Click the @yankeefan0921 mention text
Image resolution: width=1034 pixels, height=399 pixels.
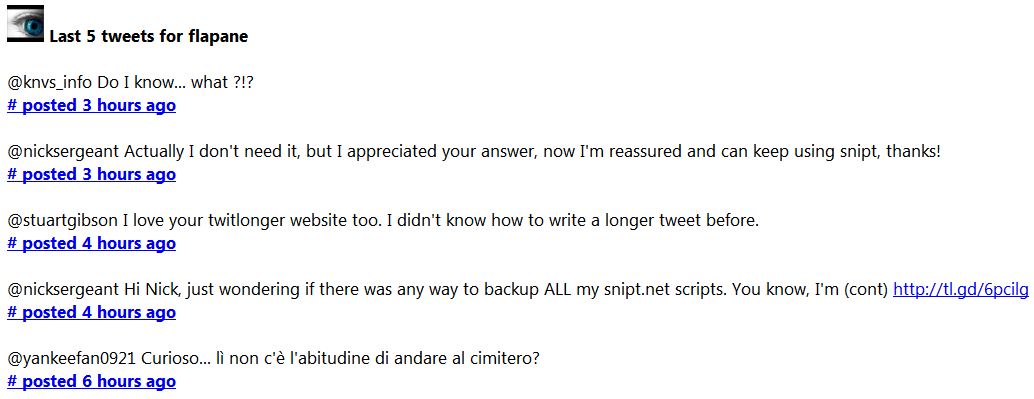pyautogui.click(x=72, y=359)
